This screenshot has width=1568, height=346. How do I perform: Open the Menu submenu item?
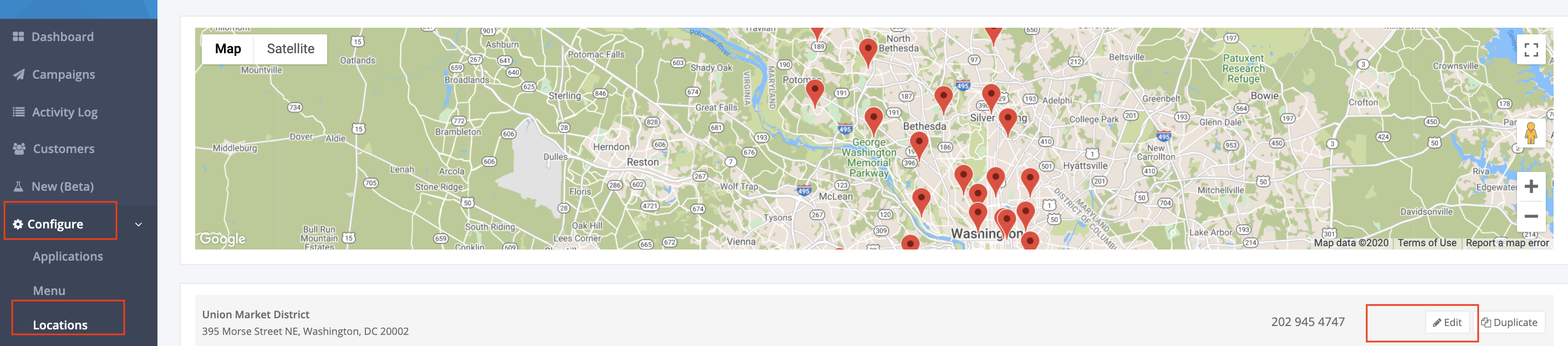click(49, 291)
